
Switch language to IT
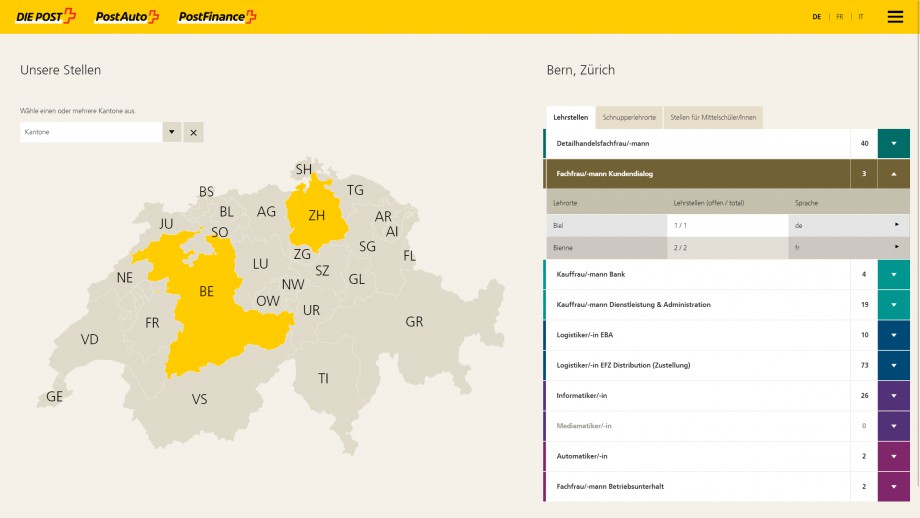click(861, 17)
